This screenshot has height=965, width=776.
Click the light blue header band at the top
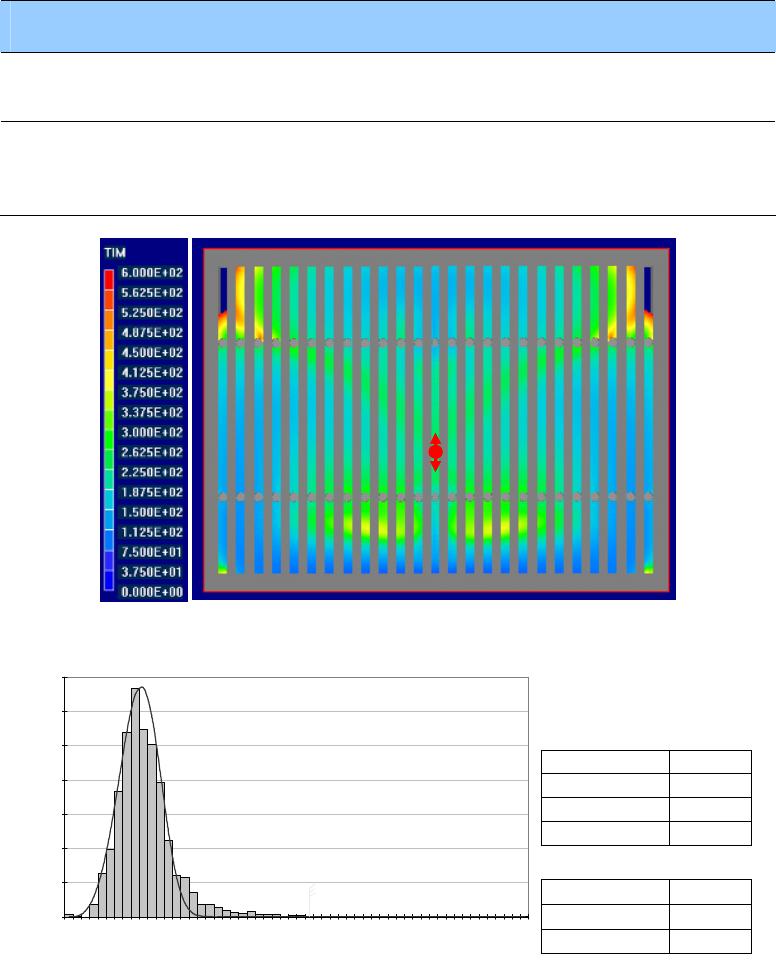point(388,26)
